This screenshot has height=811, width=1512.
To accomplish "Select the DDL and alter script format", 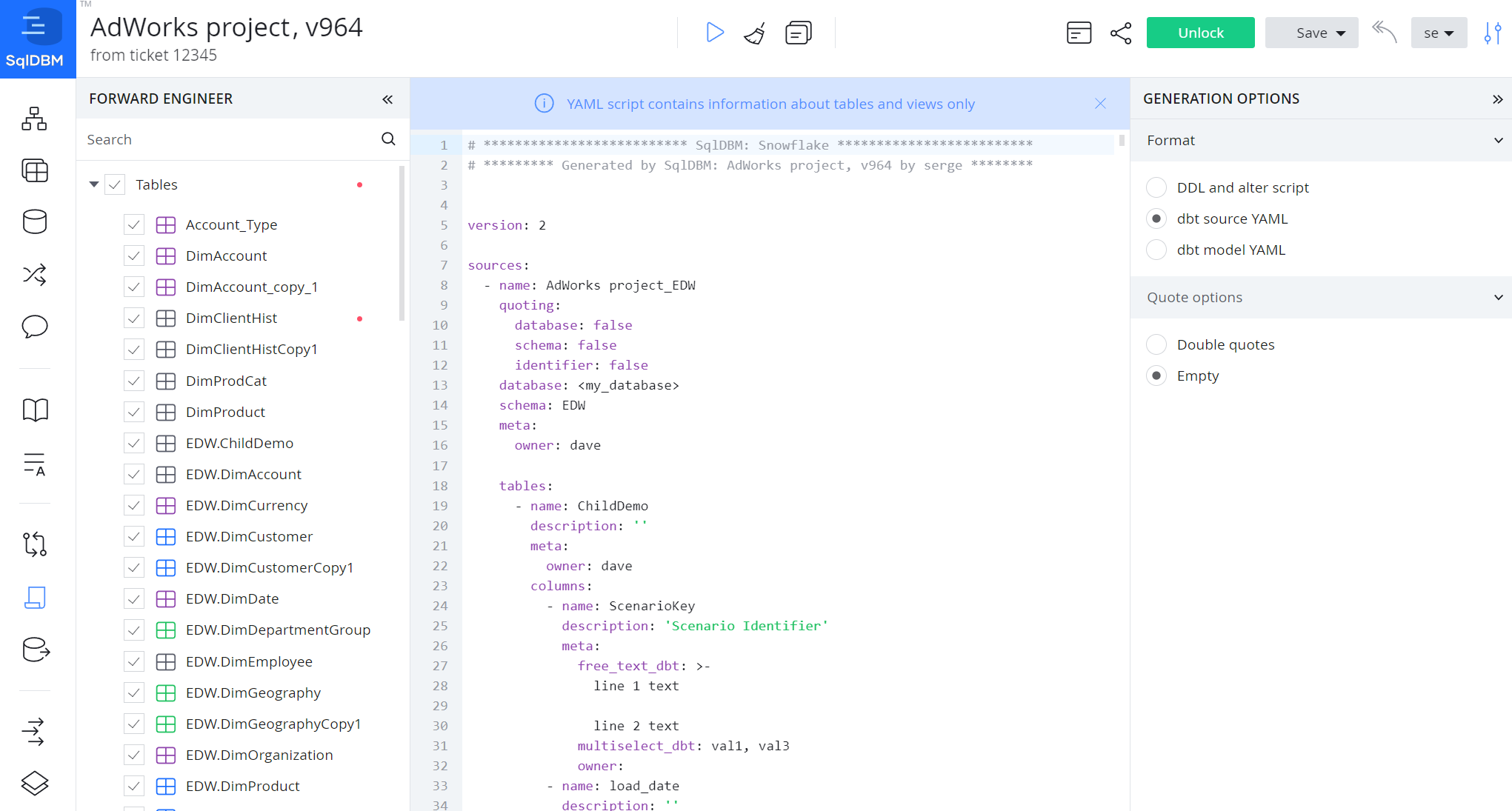I will pyautogui.click(x=1156, y=187).
